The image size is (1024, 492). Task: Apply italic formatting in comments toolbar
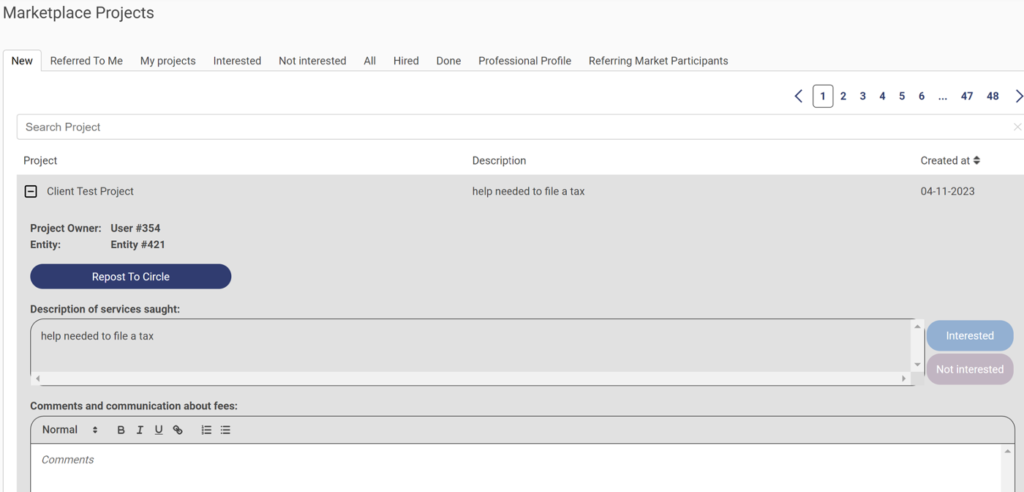[140, 430]
